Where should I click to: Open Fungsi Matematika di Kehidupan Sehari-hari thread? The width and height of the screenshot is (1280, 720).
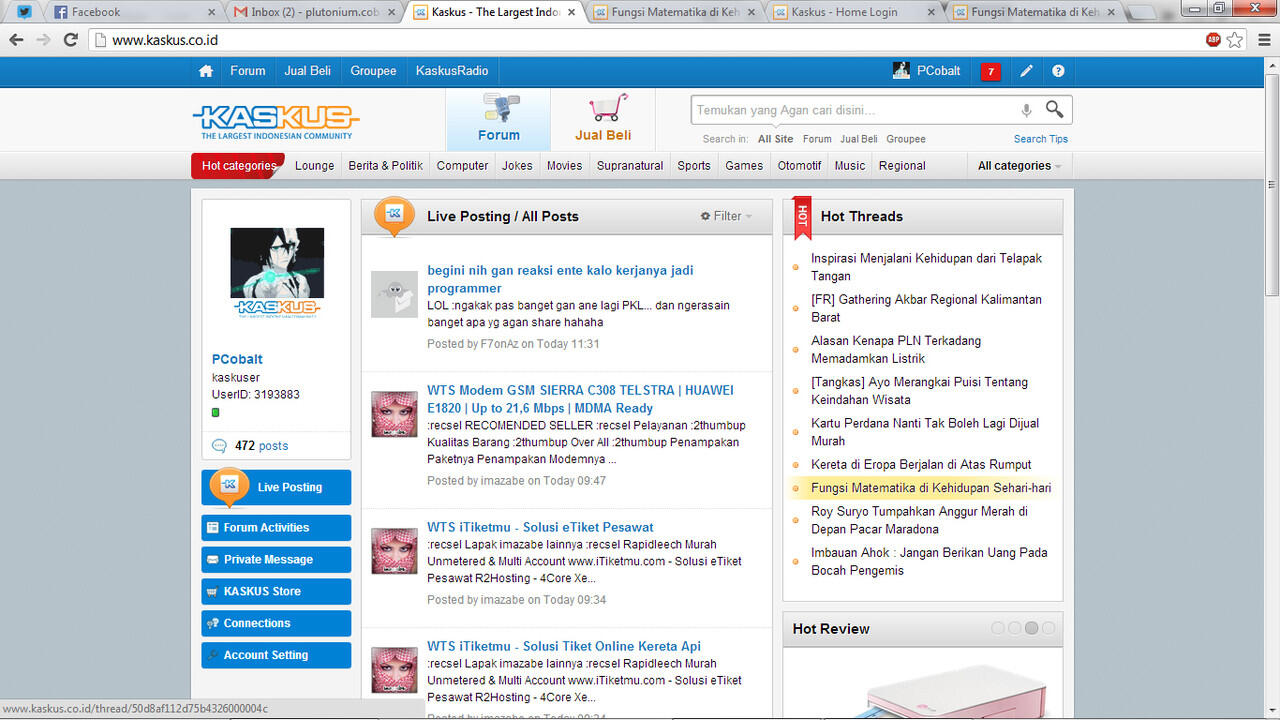931,488
